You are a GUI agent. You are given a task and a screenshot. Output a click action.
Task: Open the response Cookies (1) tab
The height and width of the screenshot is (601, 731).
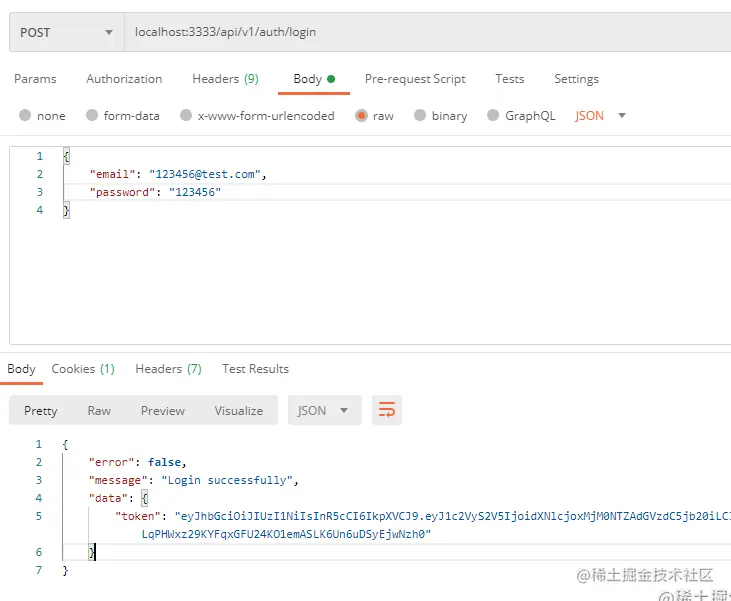[83, 369]
